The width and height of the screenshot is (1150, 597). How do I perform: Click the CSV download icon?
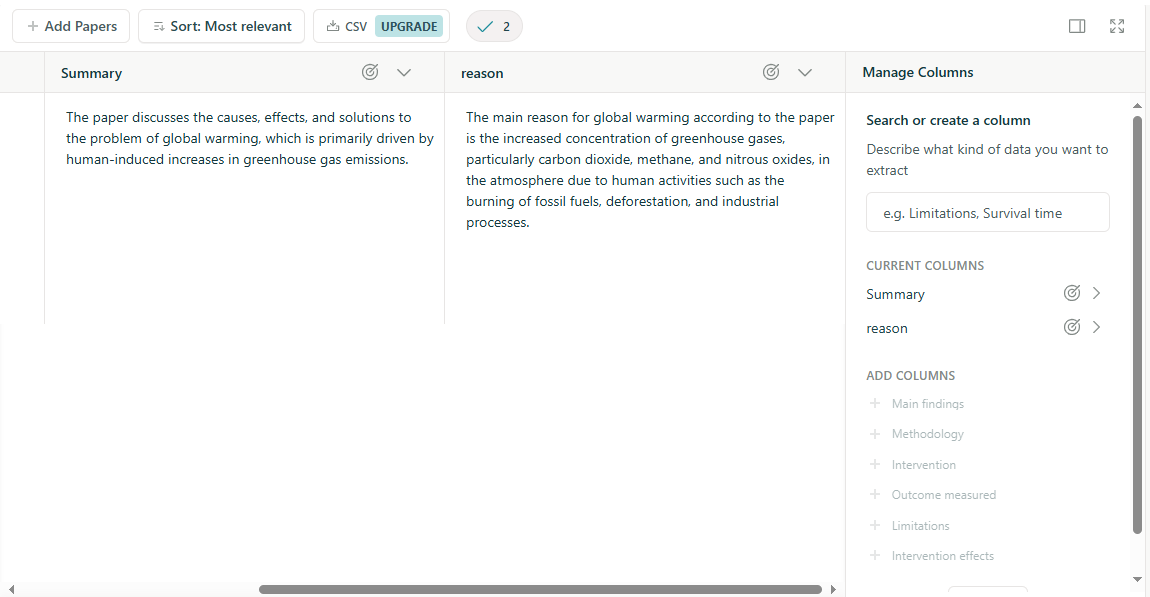(x=333, y=26)
